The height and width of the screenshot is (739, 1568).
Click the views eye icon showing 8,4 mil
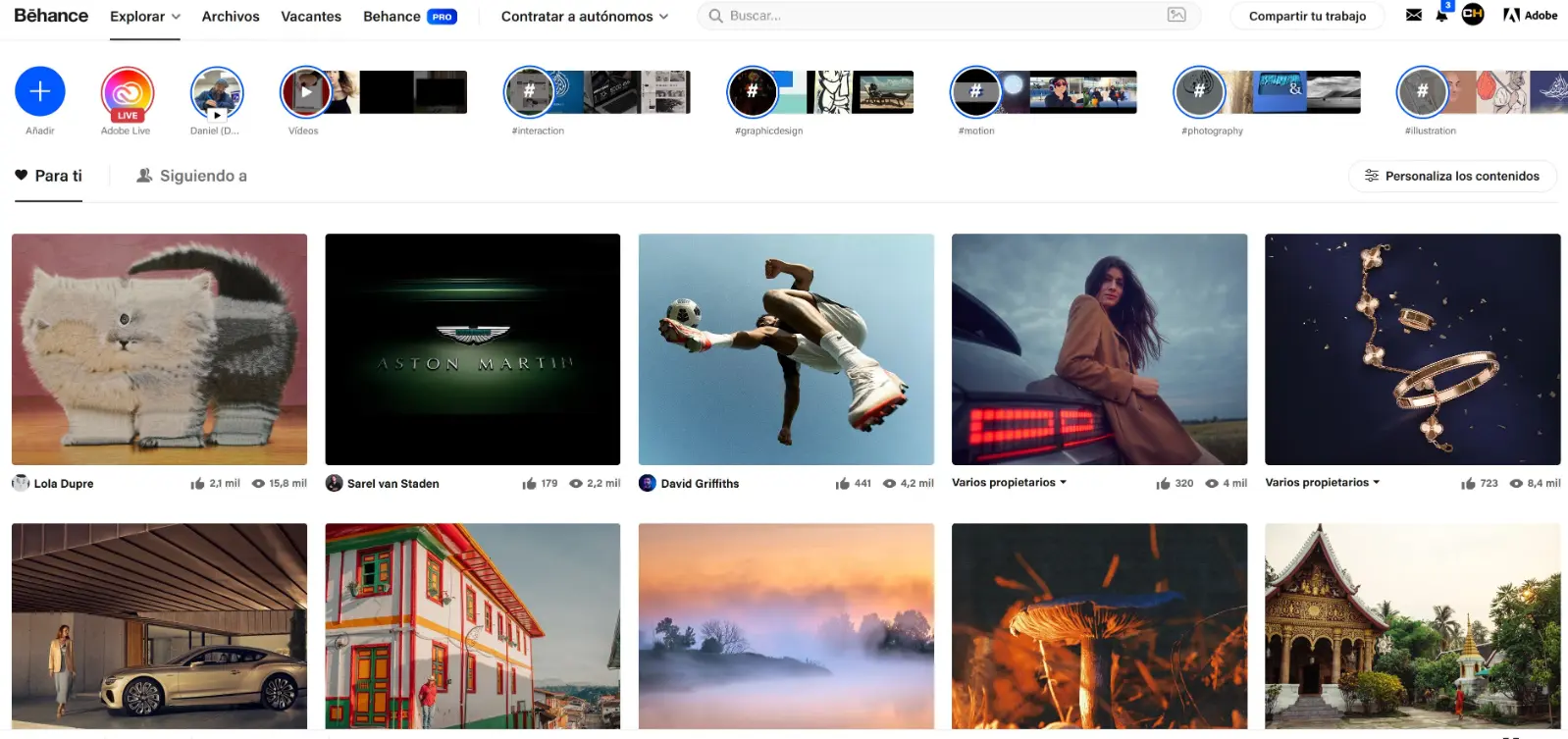click(1517, 484)
